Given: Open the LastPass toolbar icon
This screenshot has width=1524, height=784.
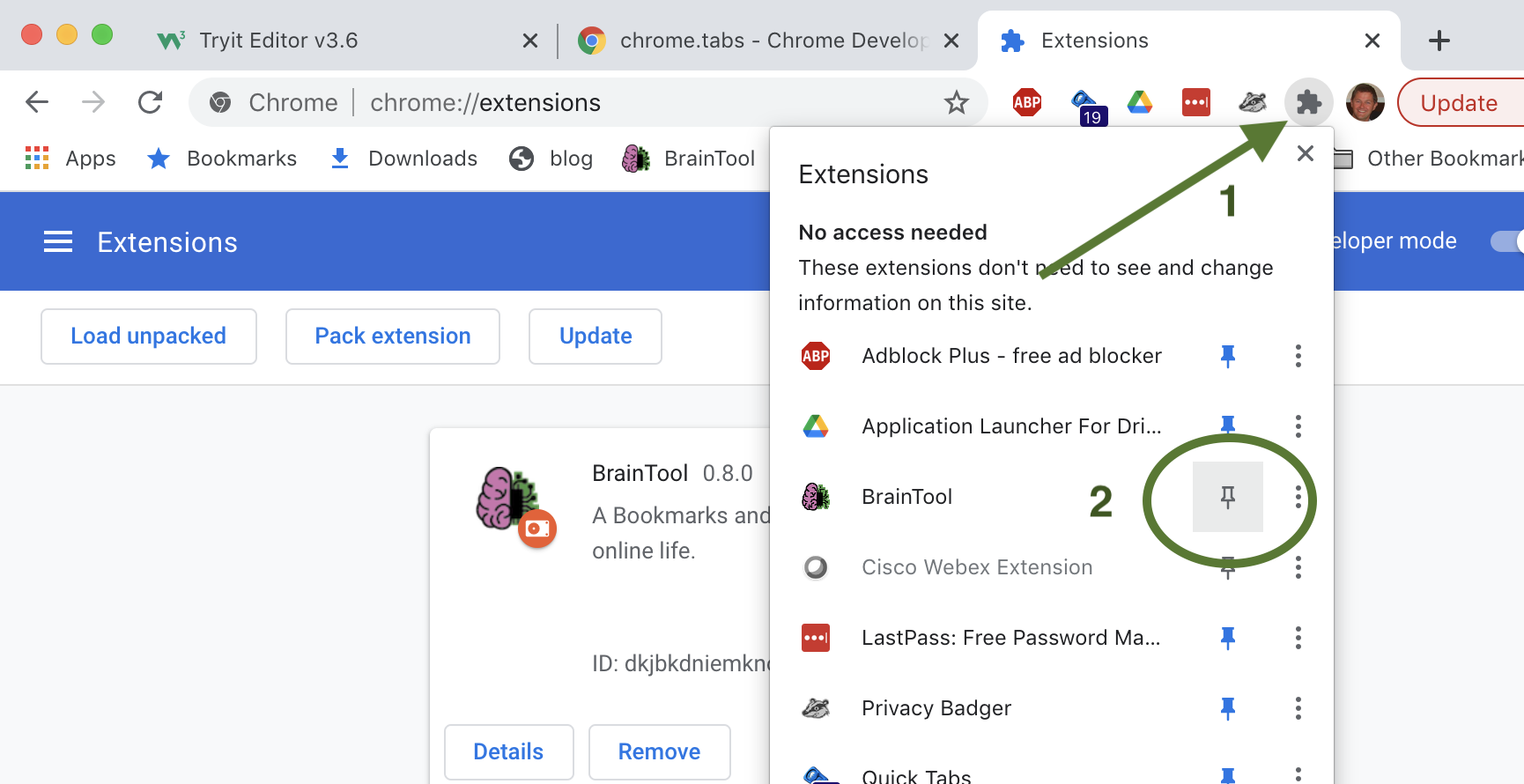Looking at the screenshot, I should pyautogui.click(x=1196, y=102).
